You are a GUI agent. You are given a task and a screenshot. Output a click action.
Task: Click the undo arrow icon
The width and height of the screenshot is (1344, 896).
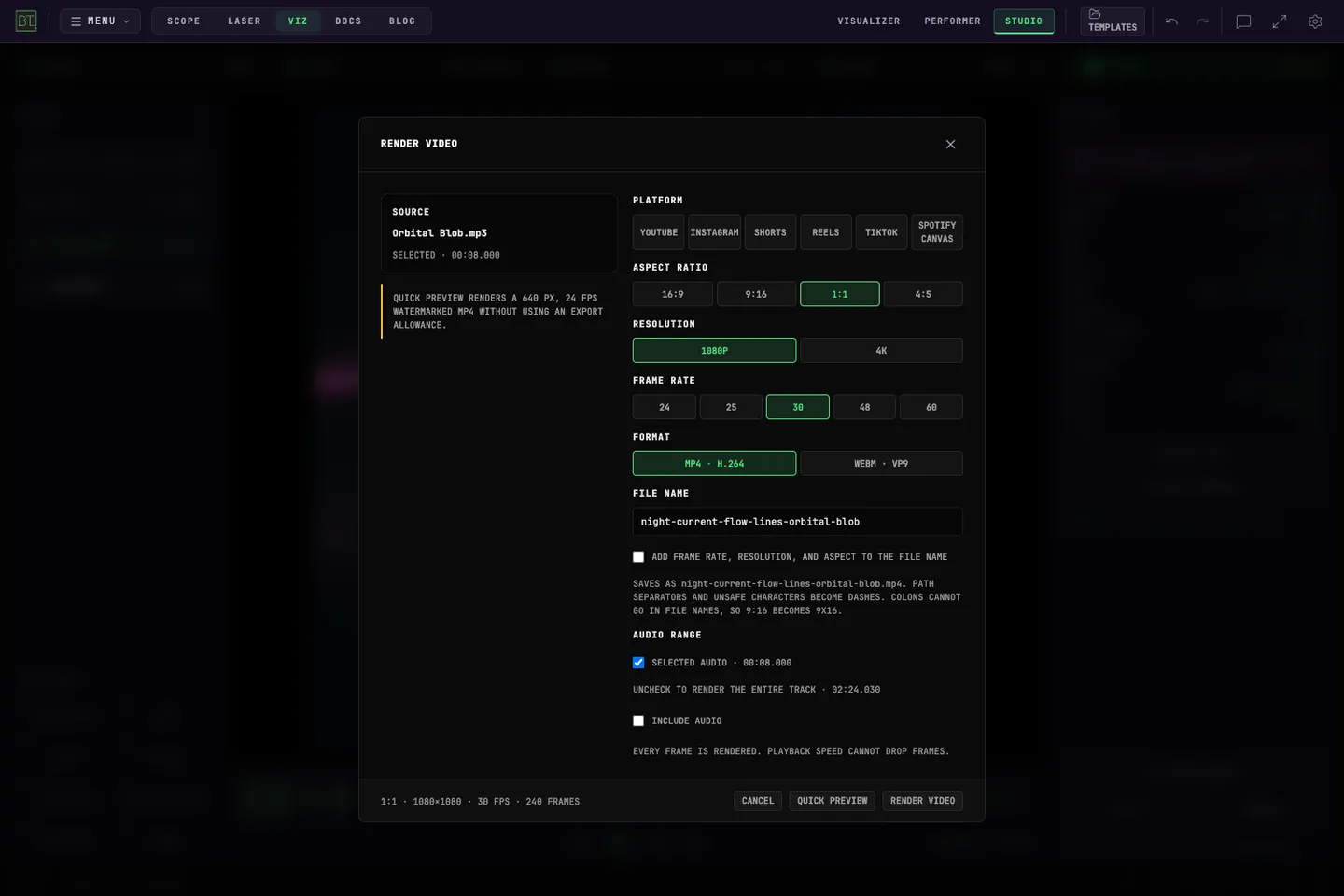click(x=1171, y=21)
